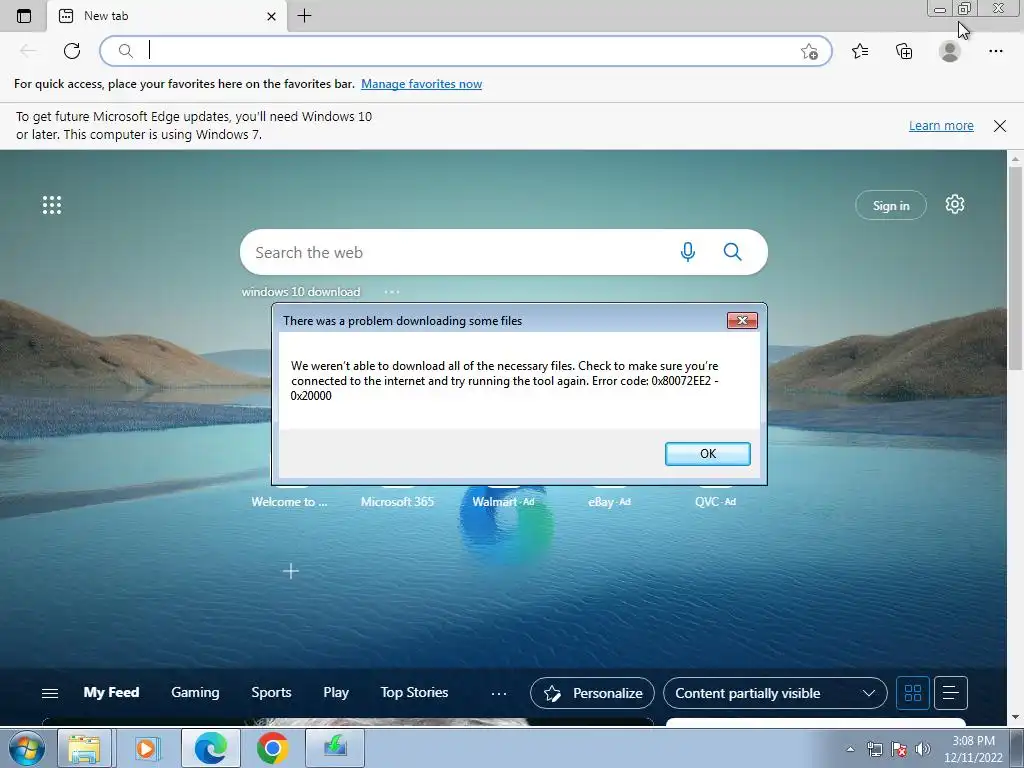This screenshot has height=768, width=1024.
Task: Dismiss the Windows 7 update notification bar
Action: tap(1000, 126)
